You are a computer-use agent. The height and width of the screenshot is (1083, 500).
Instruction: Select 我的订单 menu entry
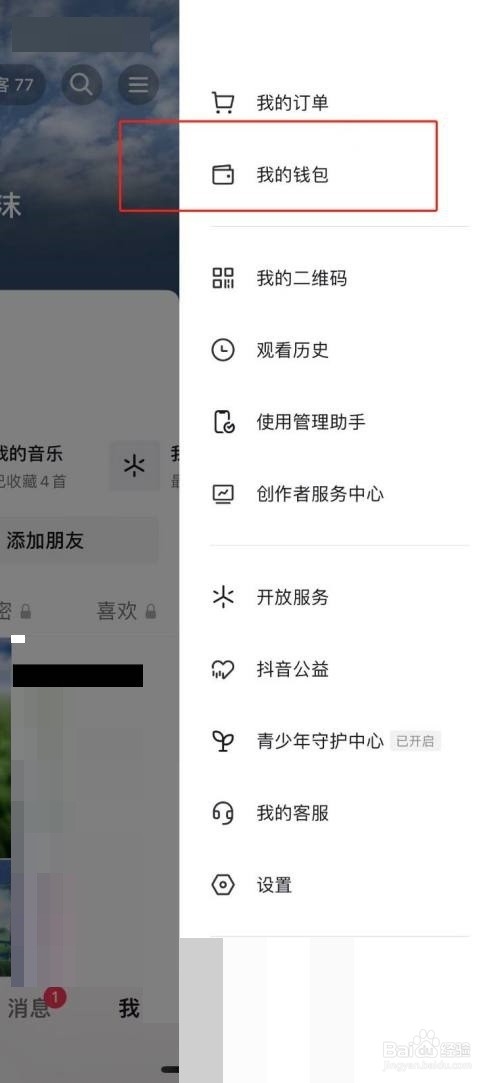tap(340, 103)
